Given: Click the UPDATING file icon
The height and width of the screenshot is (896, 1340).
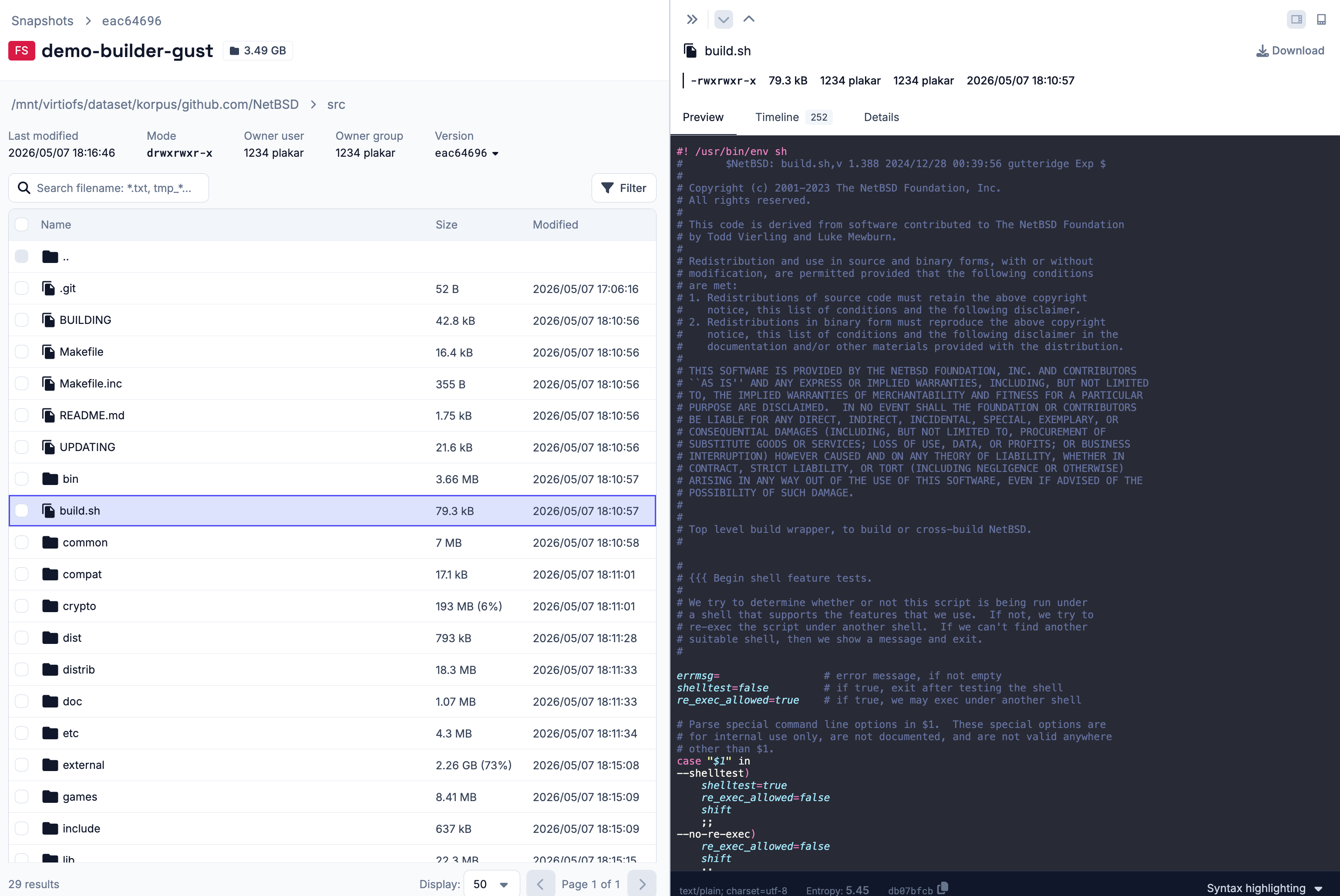Looking at the screenshot, I should coord(49,447).
